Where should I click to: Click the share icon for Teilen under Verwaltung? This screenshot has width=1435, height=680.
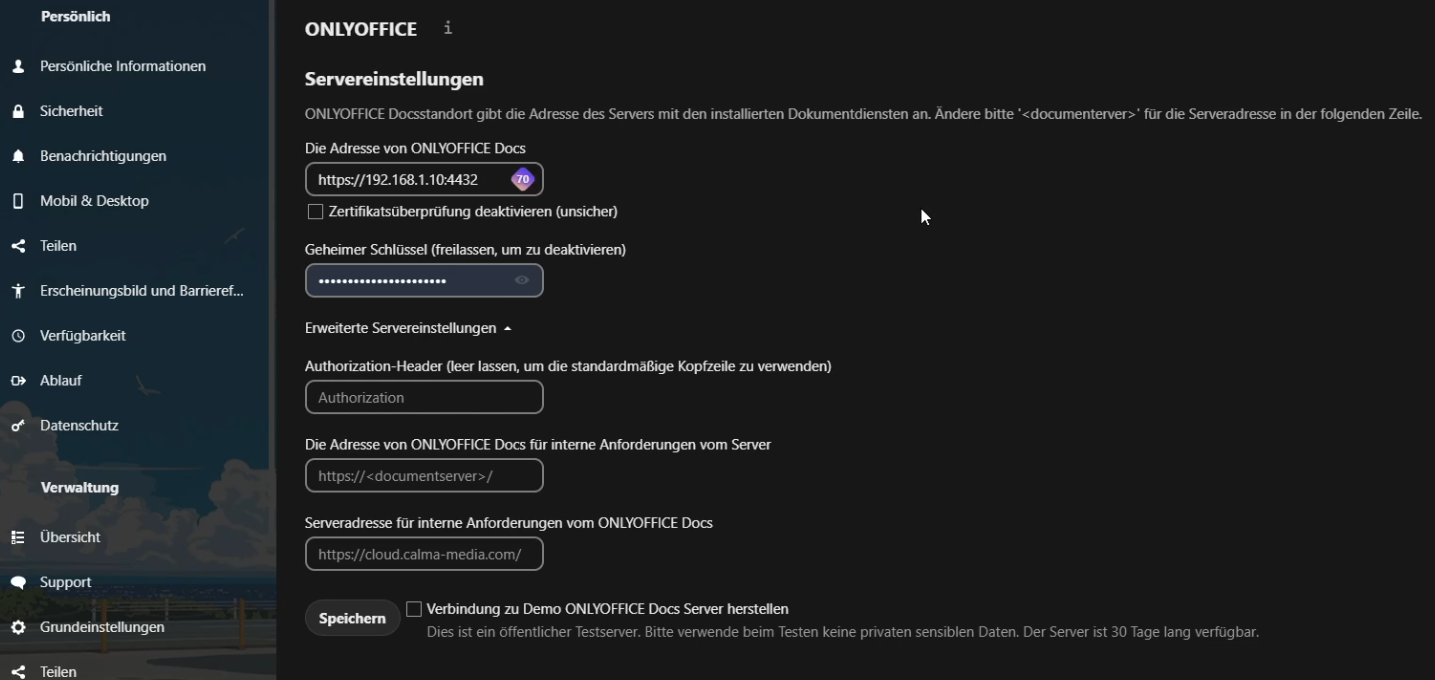click(x=18, y=672)
